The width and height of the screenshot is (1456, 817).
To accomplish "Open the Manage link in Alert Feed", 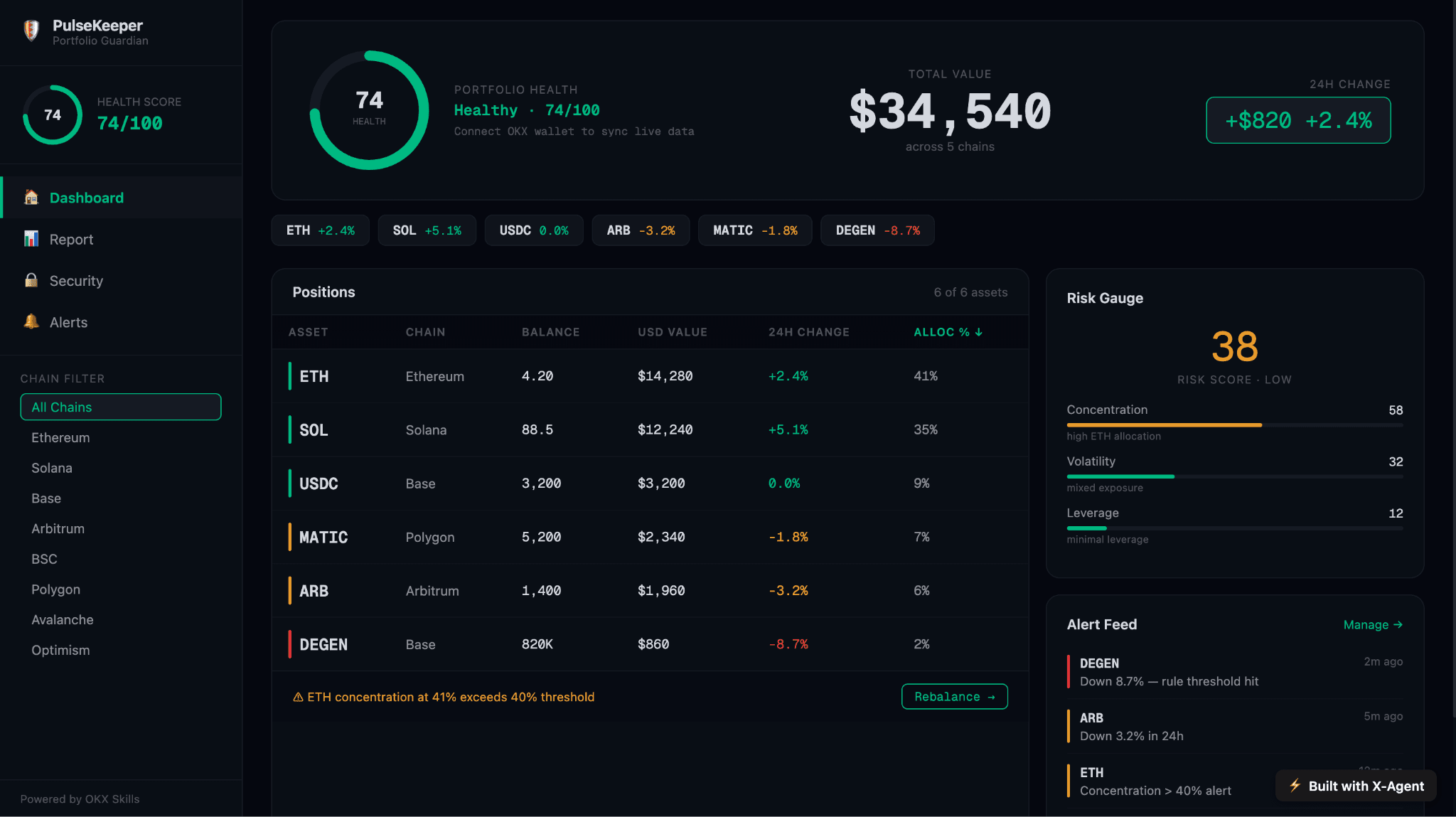I will click(x=1373, y=624).
